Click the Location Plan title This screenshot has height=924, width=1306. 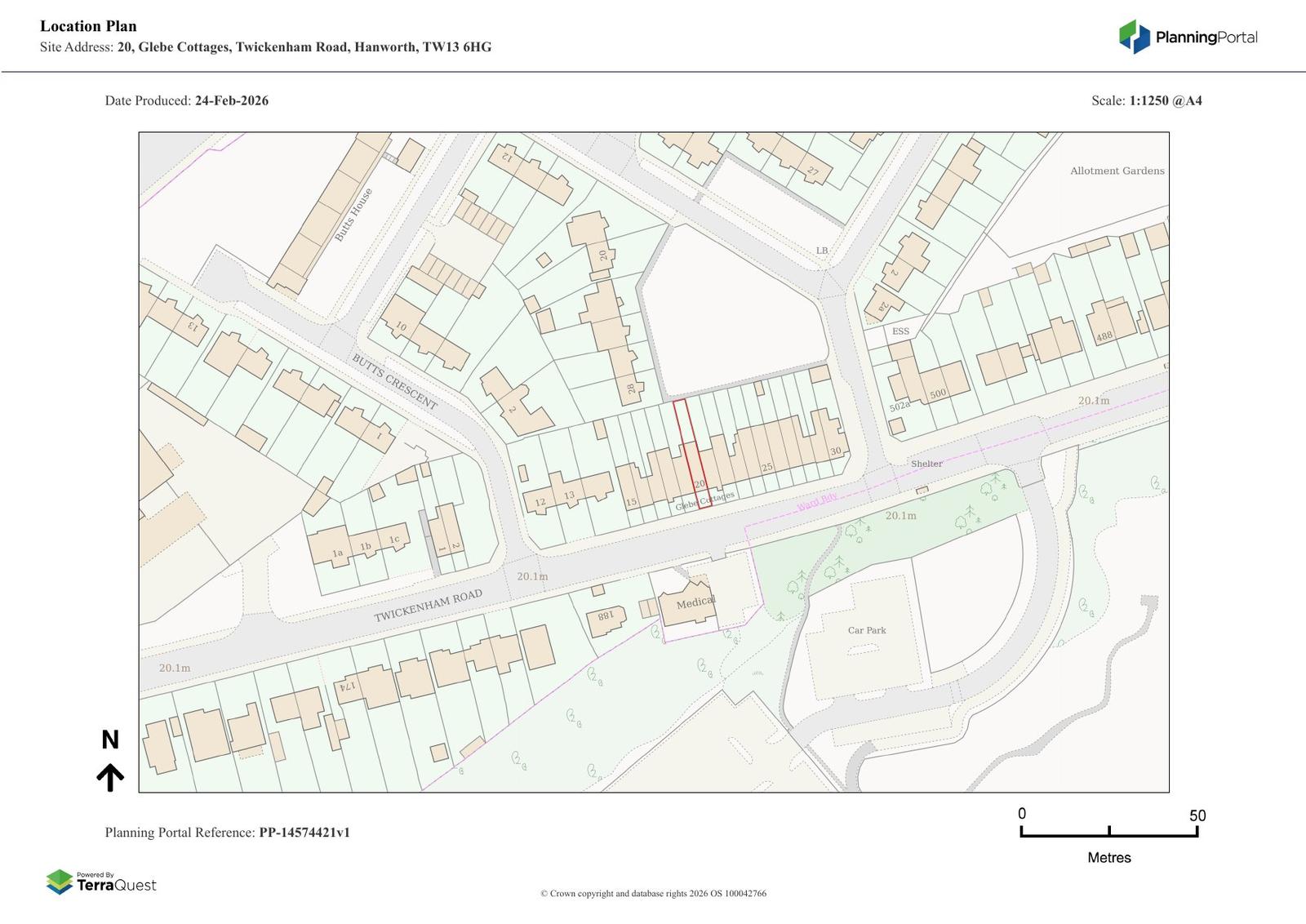88,26
